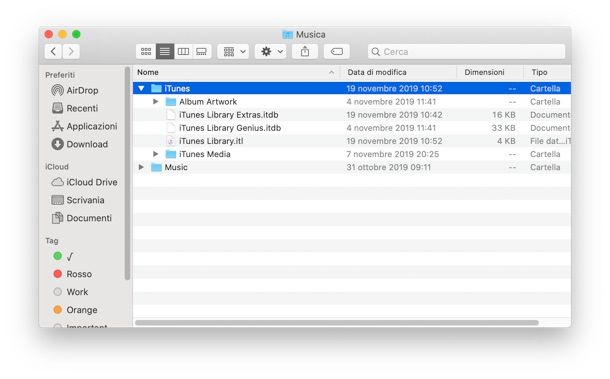
Task: Switch to gallery view
Action: click(202, 51)
